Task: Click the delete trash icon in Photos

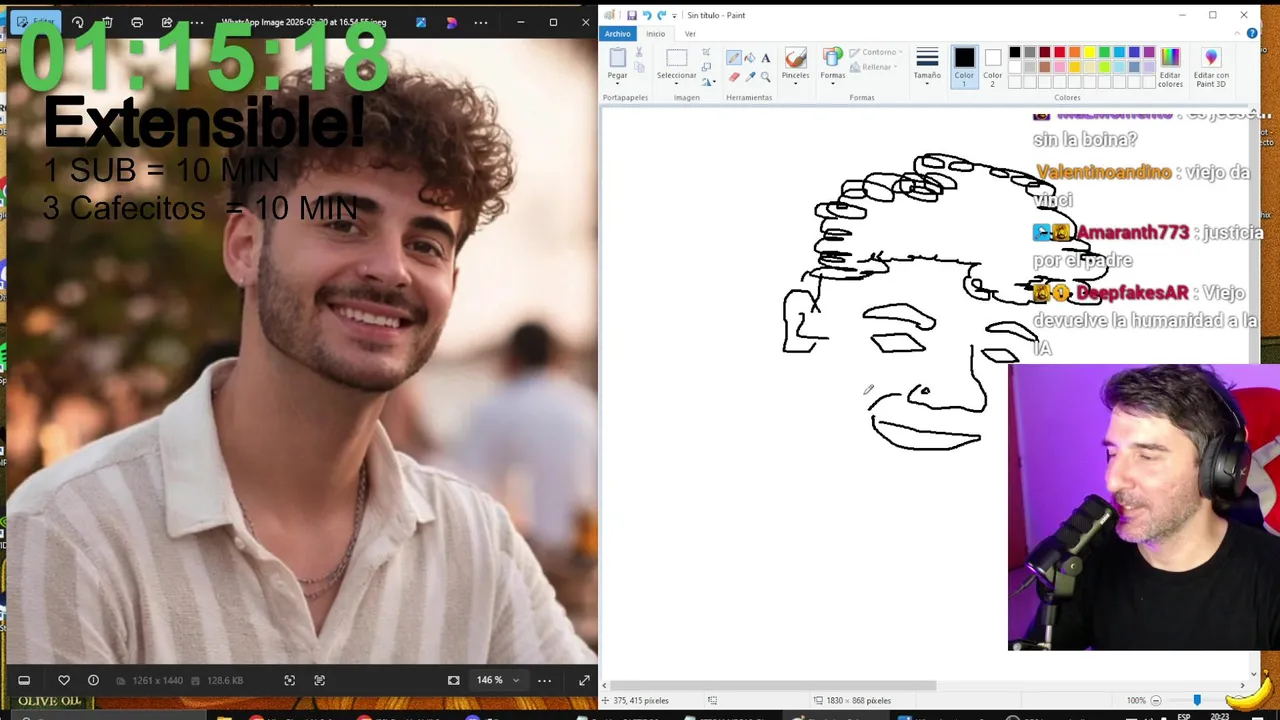Action: [x=107, y=22]
